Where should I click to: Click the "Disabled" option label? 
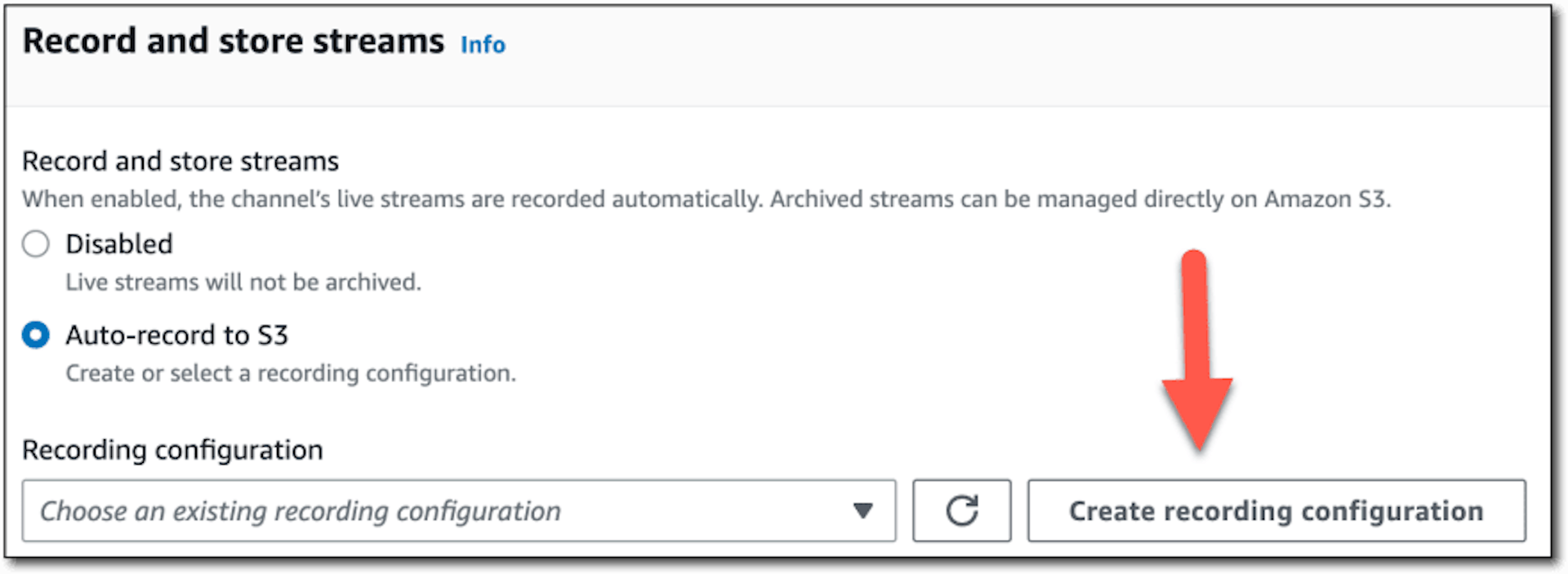(x=119, y=244)
